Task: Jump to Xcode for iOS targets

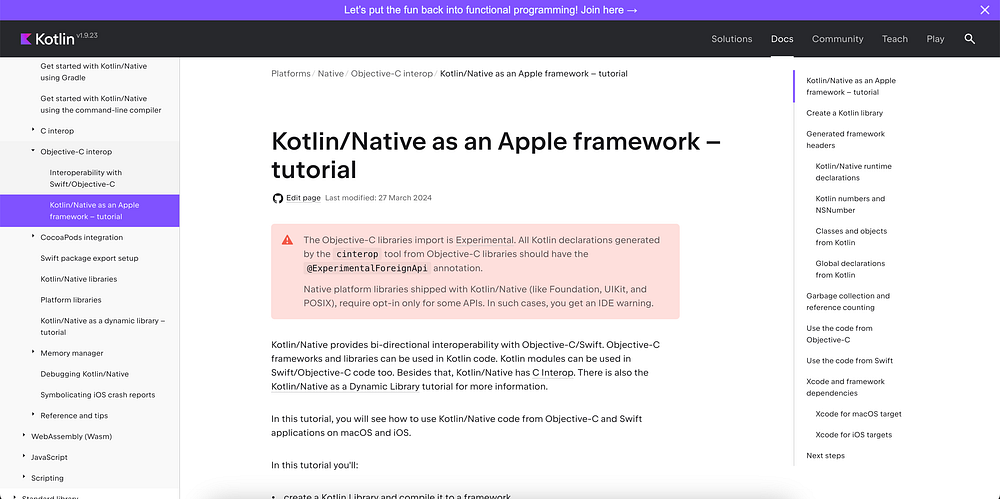Action: (853, 435)
